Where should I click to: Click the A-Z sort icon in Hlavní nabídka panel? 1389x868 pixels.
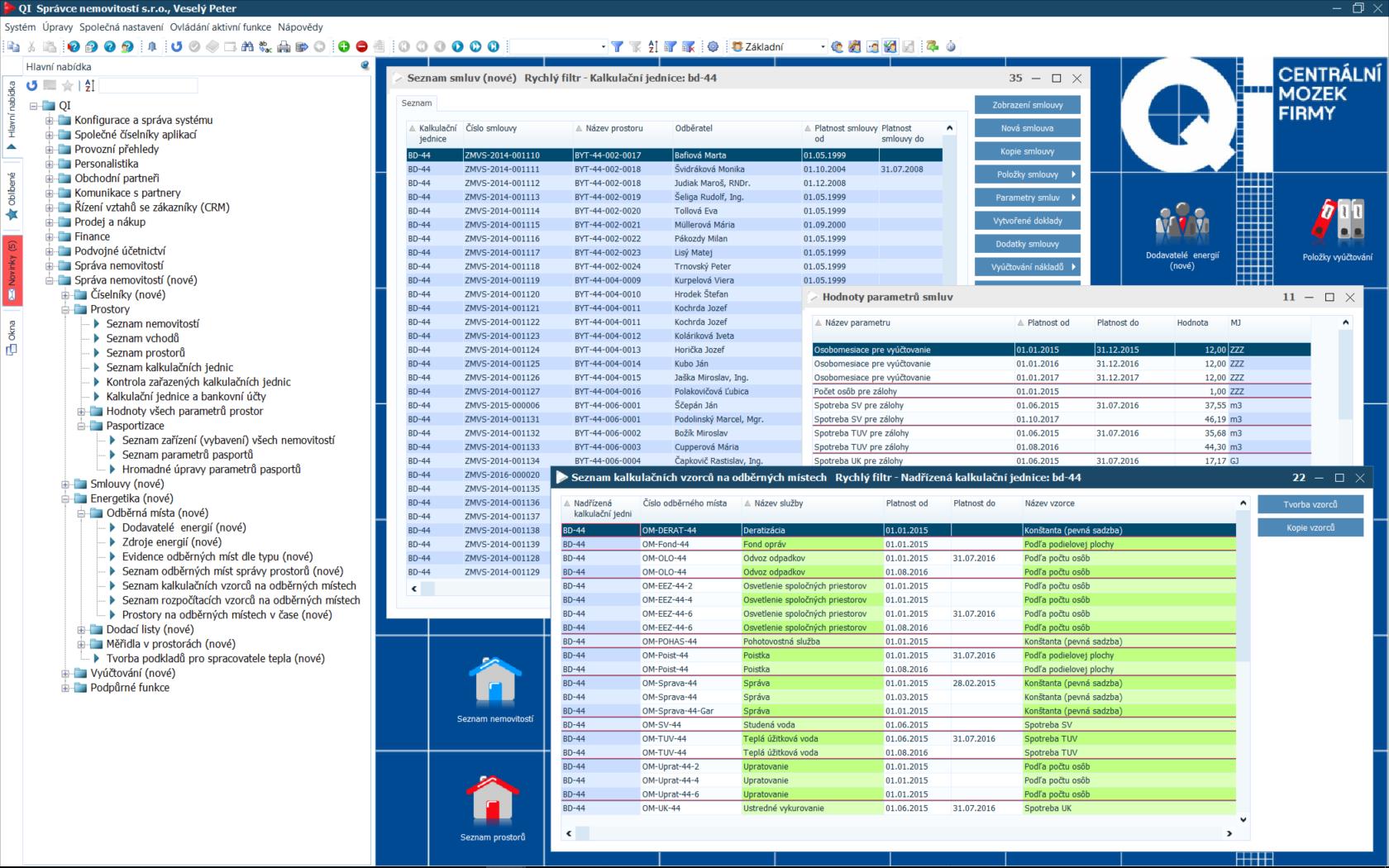[90, 85]
